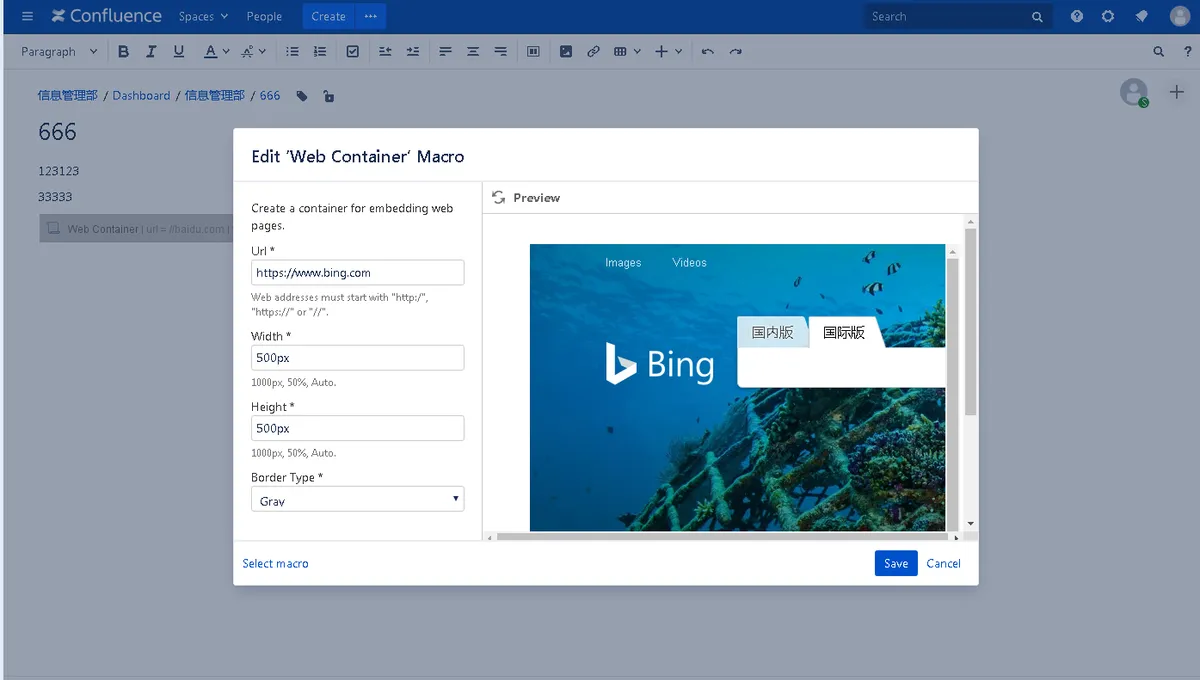Open the hamburger sidebar menu
Image resolution: width=1200 pixels, height=680 pixels.
pos(27,16)
